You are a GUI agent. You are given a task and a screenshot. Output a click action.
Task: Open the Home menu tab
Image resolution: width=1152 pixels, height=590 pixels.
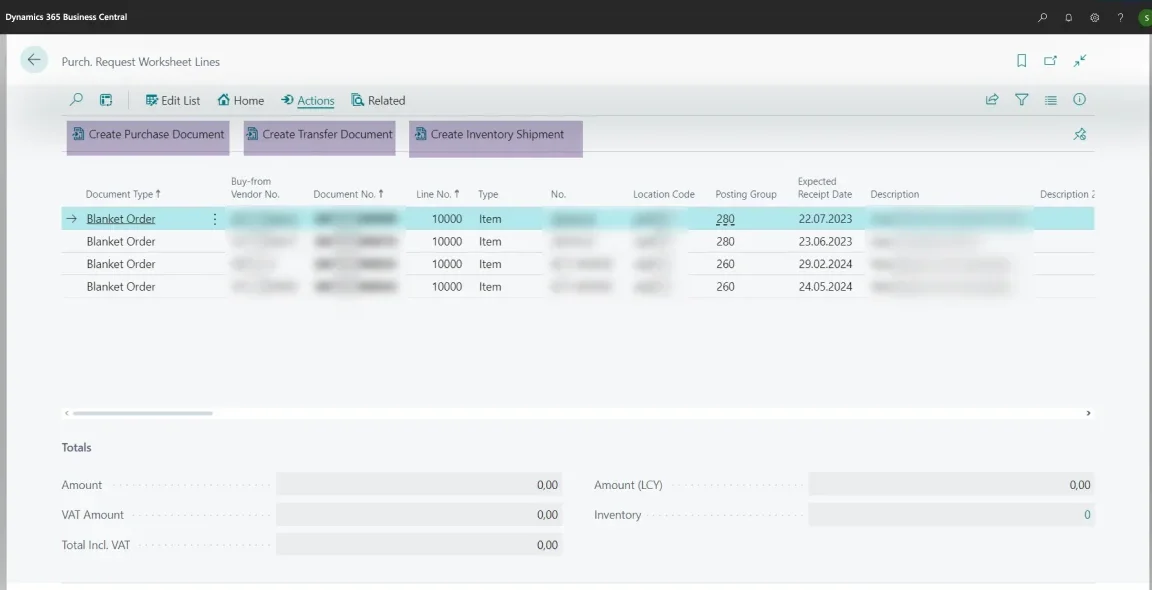point(241,100)
